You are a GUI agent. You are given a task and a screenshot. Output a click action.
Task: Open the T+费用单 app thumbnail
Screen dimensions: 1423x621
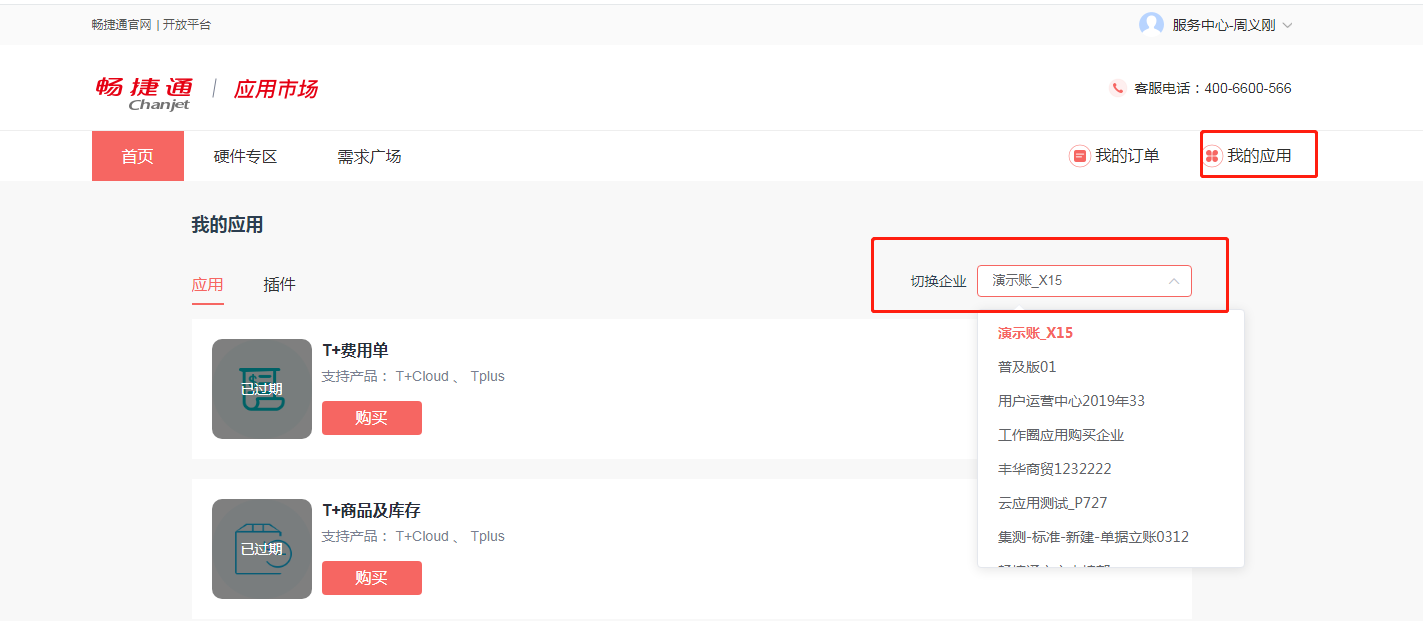click(x=262, y=389)
